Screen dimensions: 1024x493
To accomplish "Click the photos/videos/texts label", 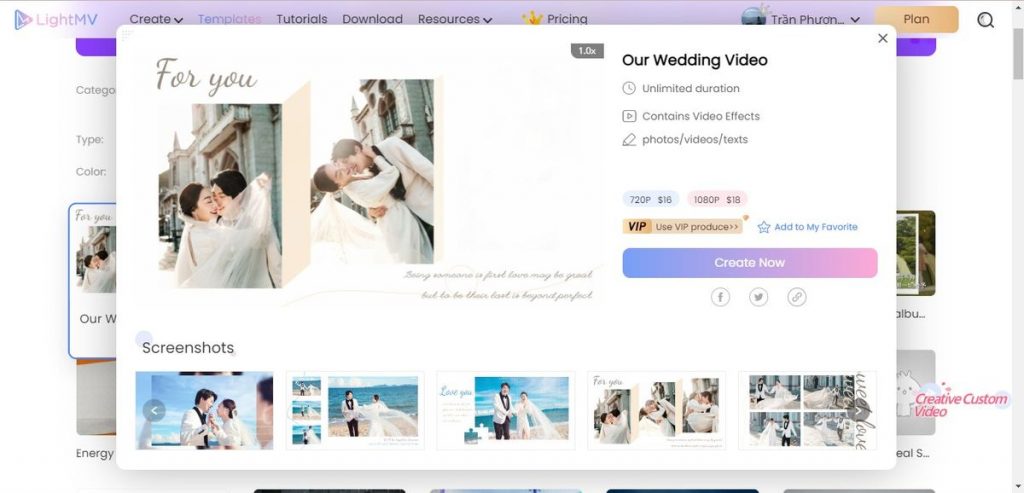I will 695,140.
